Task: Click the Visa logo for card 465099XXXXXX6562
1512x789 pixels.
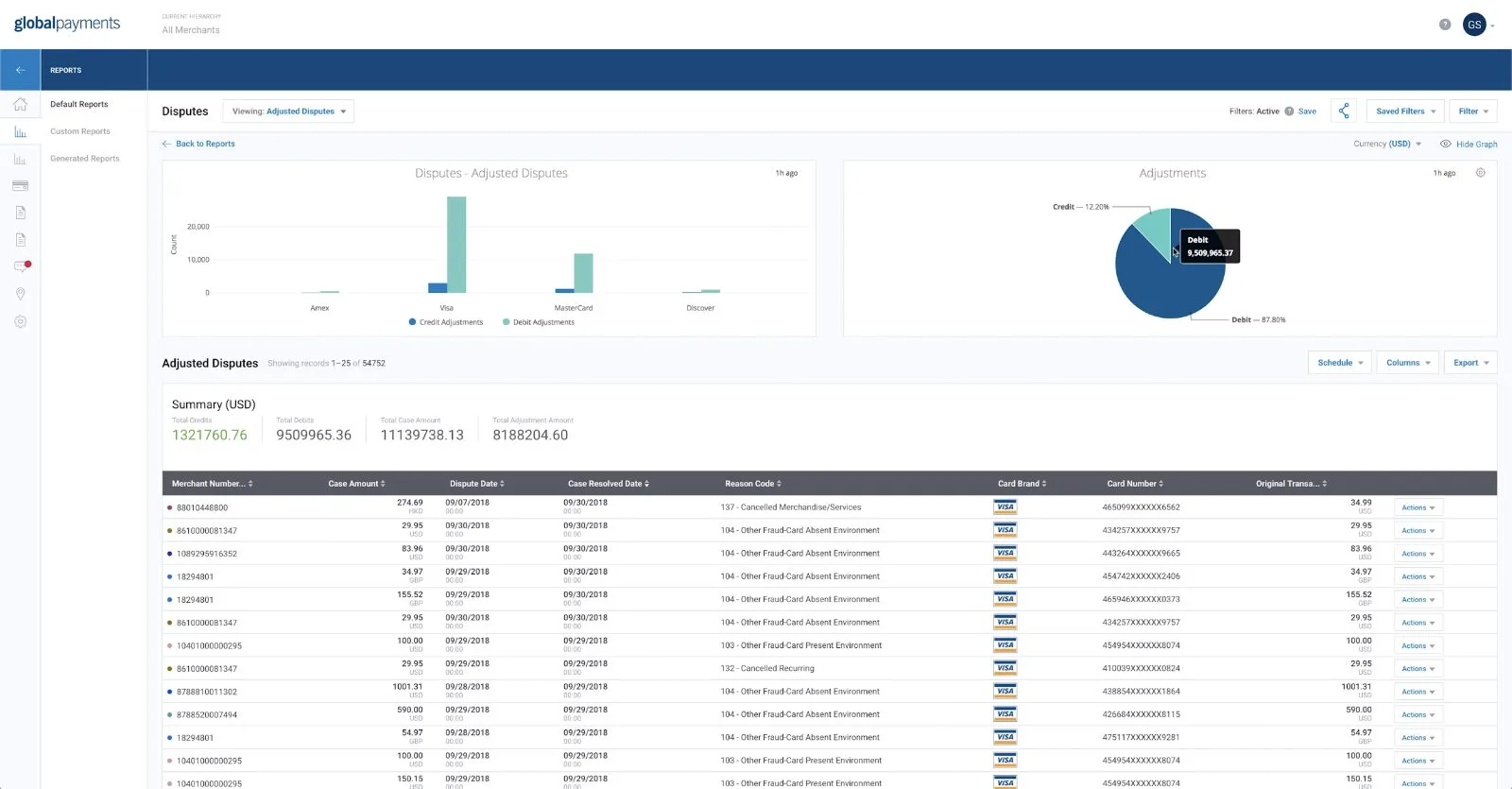Action: (1005, 507)
